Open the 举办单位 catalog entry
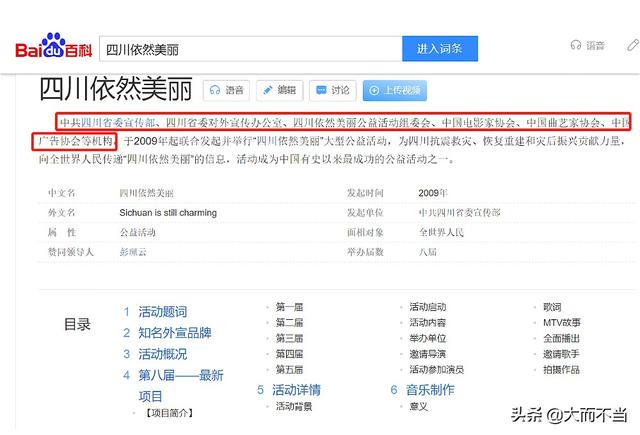The image size is (640, 435). pyautogui.click(x=427, y=338)
